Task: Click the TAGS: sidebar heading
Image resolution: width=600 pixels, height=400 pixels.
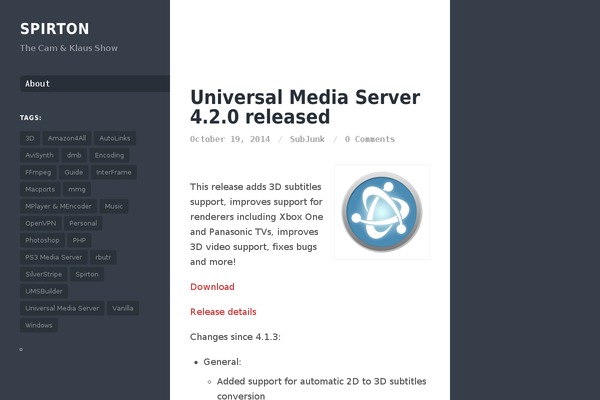Action: pyautogui.click(x=31, y=118)
